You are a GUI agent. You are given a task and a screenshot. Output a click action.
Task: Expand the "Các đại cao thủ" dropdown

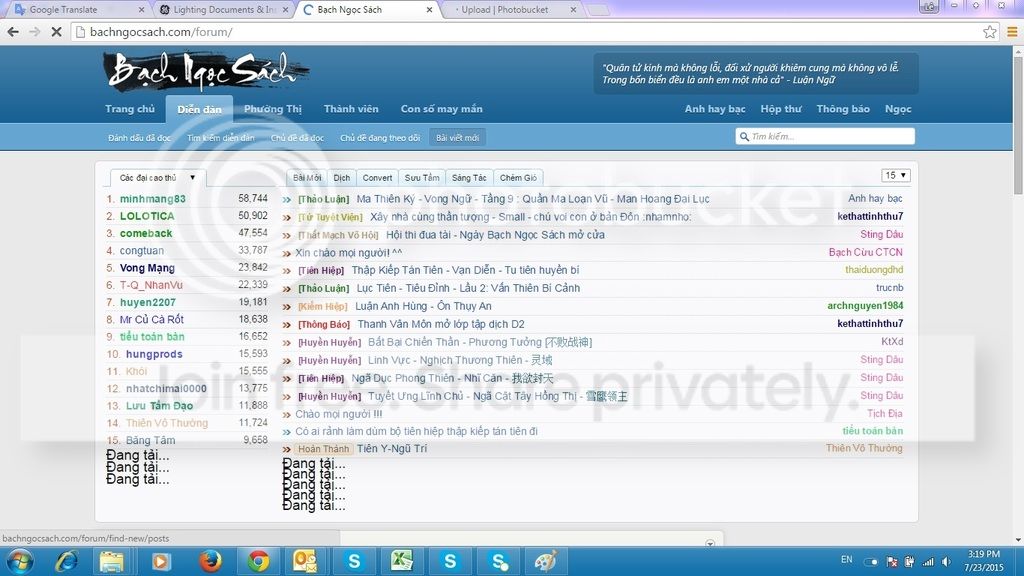(157, 178)
